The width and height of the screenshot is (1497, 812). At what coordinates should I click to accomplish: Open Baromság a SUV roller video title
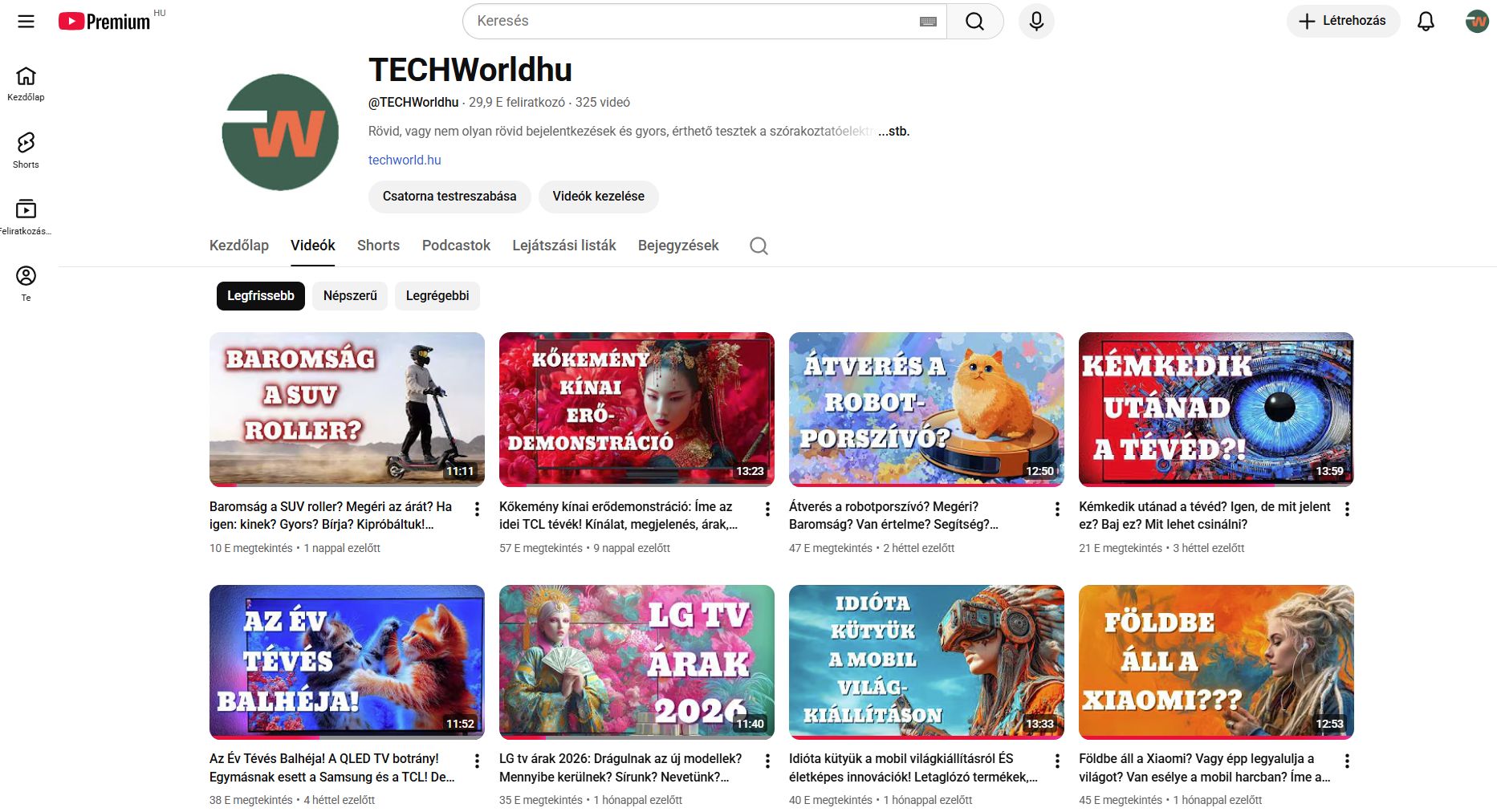(331, 516)
